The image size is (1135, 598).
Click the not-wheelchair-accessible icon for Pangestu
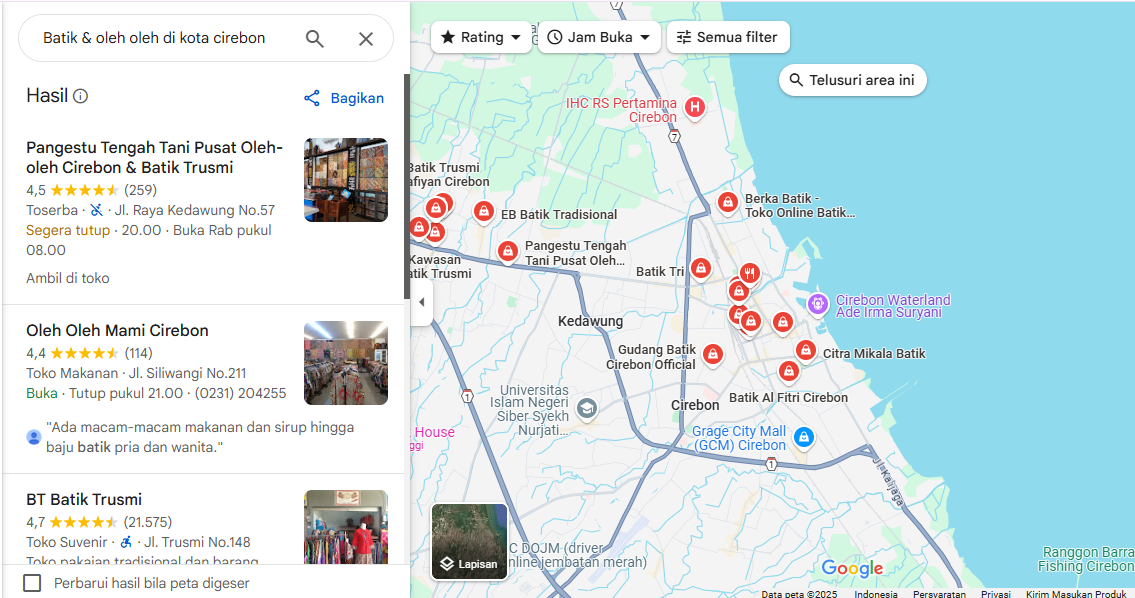click(x=96, y=211)
